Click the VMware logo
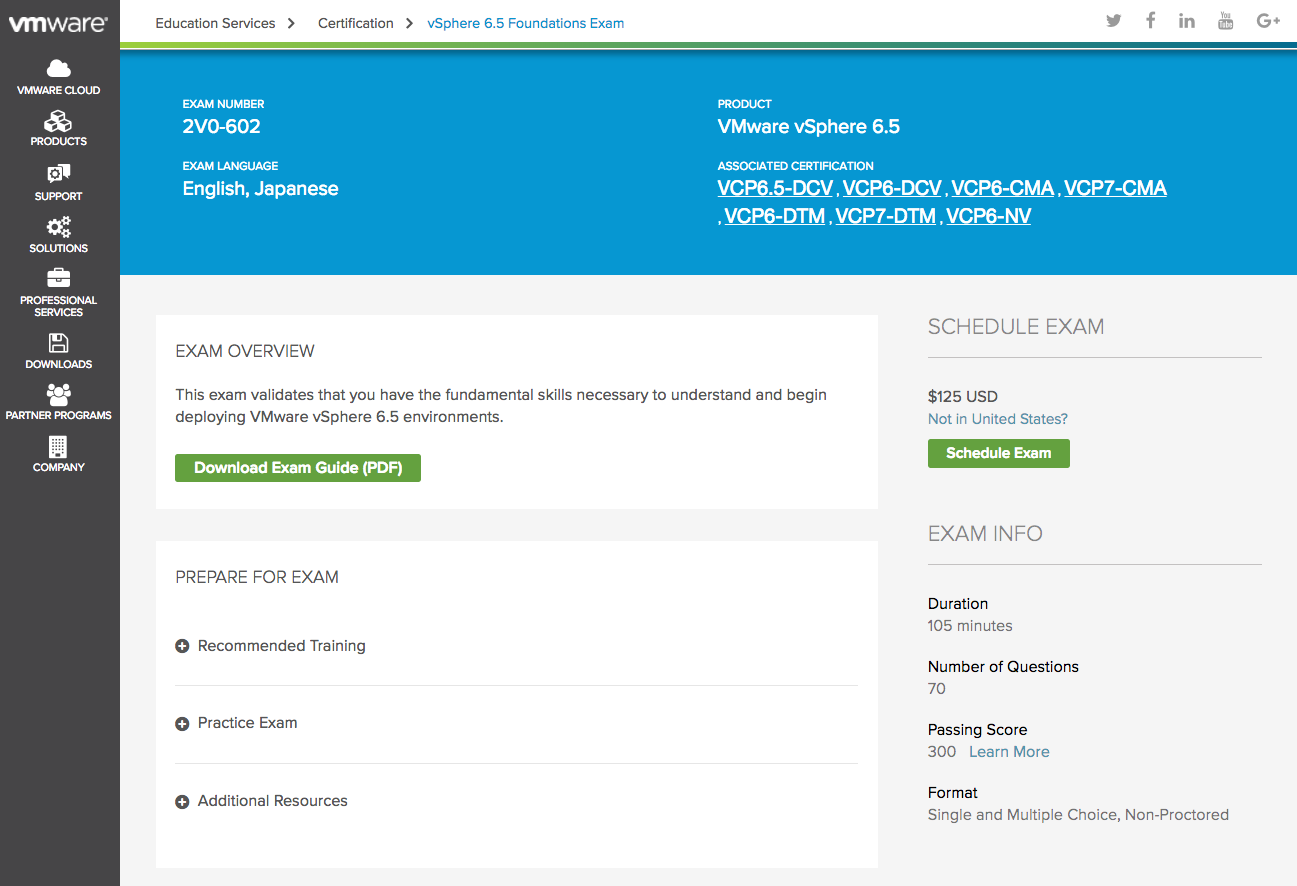 point(58,24)
